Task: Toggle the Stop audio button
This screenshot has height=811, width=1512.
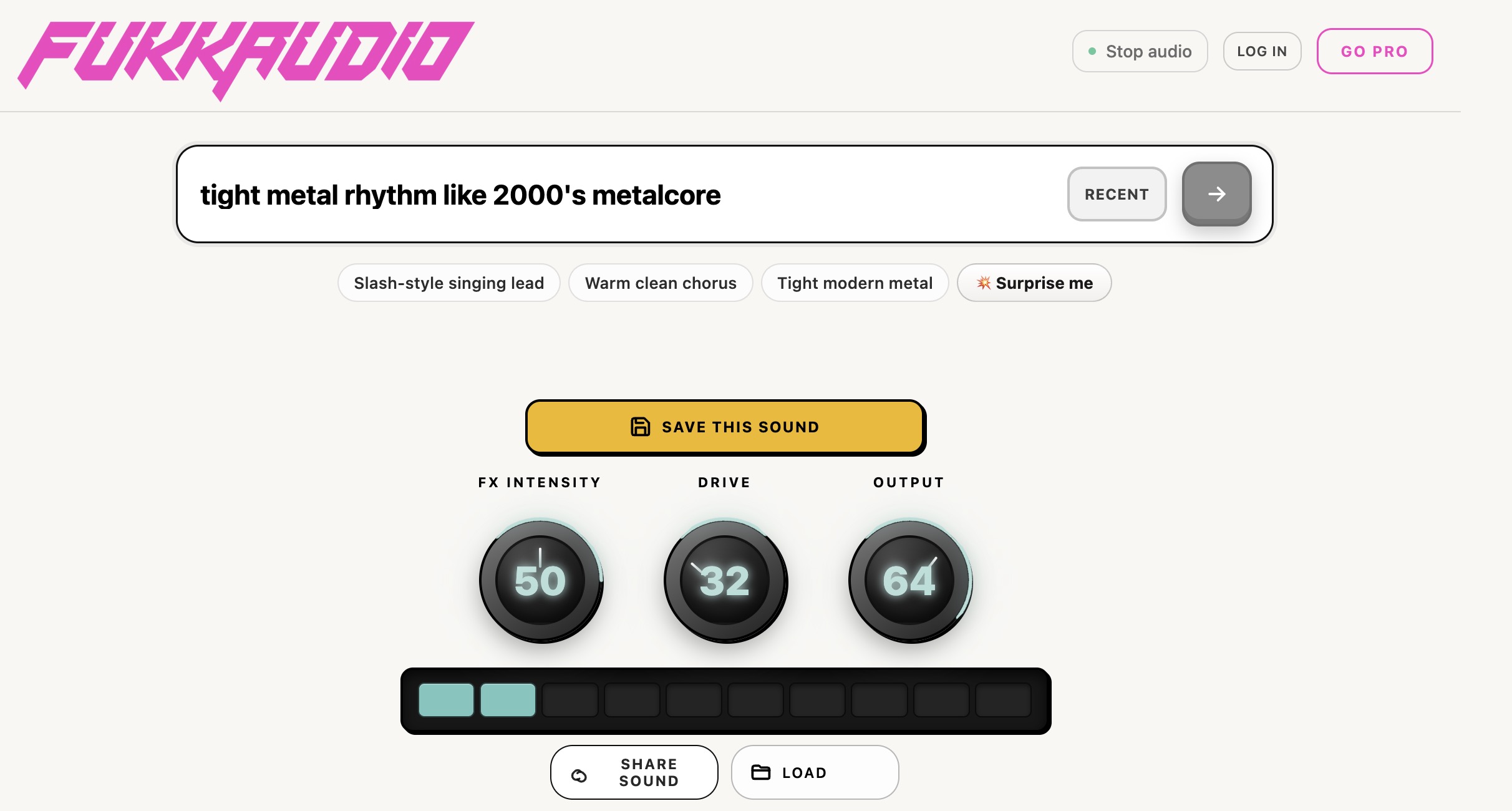Action: pyautogui.click(x=1140, y=51)
